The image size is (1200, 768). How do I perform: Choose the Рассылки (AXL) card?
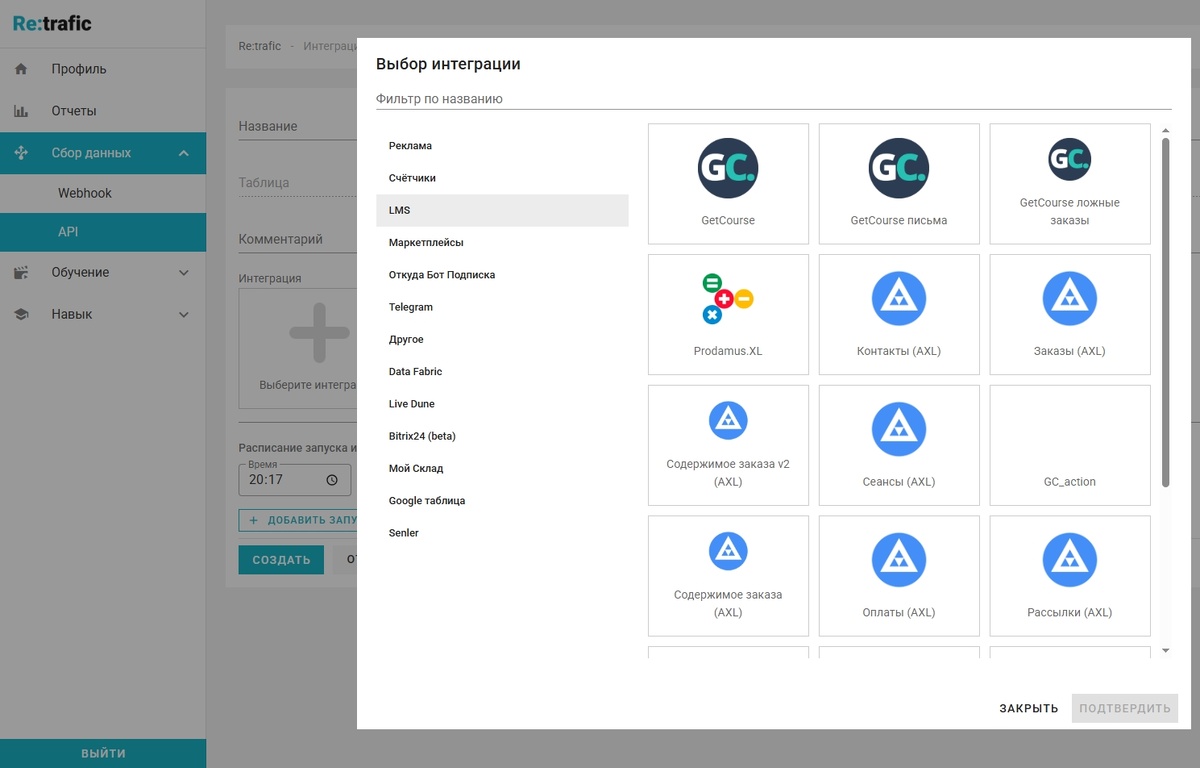(x=1070, y=576)
